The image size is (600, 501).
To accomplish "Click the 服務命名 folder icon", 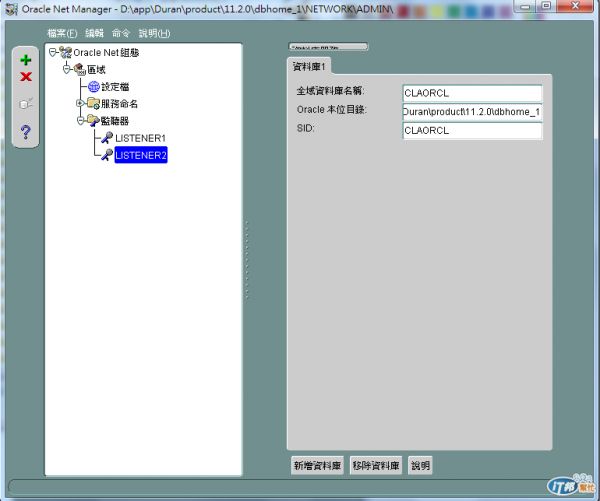I will click(93, 103).
